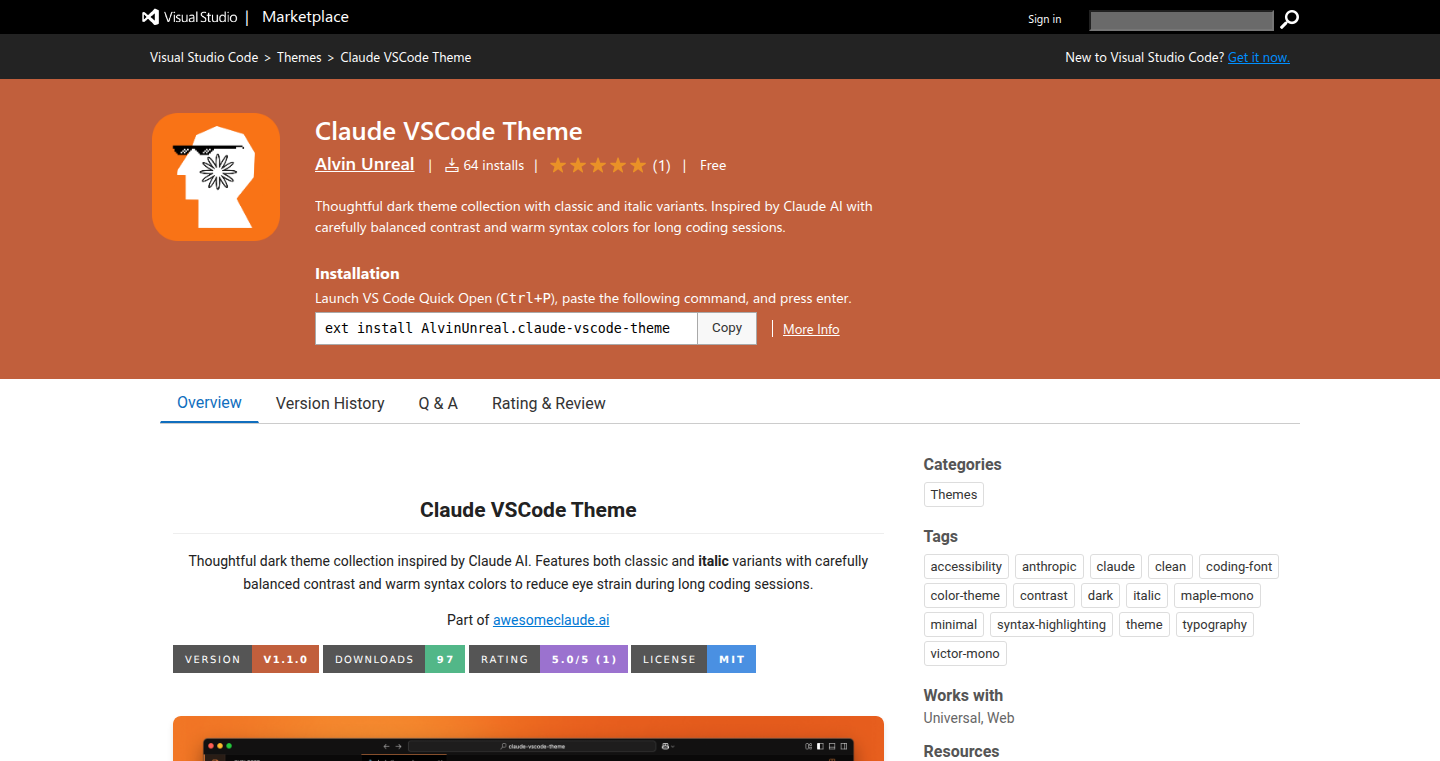1440x761 pixels.
Task: Switch to Version History tab
Action: pos(330,404)
